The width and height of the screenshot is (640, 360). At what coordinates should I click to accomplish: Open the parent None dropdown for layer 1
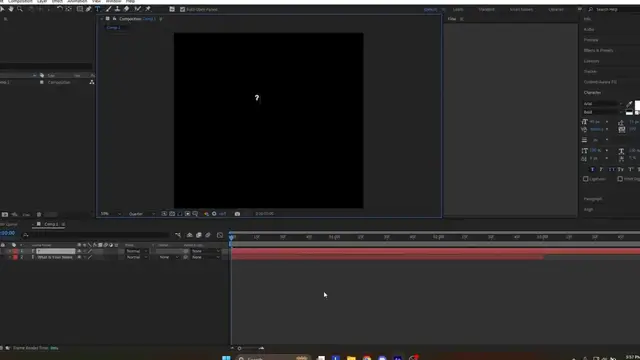(x=205, y=251)
